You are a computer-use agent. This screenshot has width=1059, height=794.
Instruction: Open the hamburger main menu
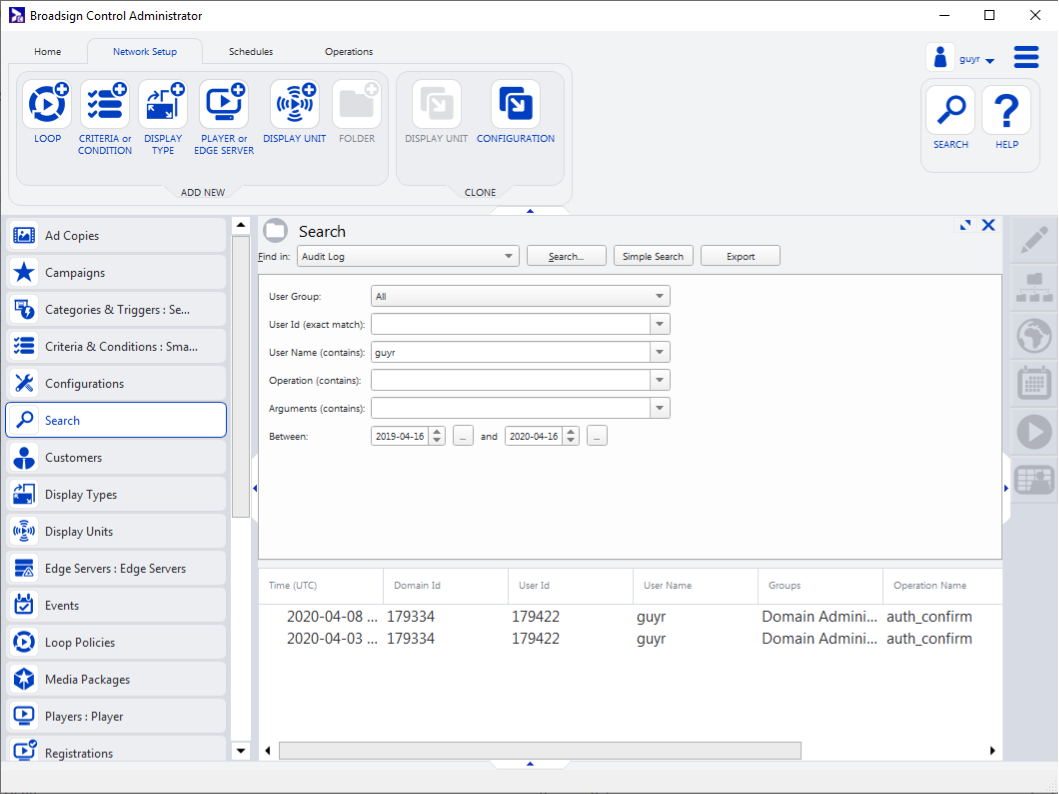(1026, 57)
